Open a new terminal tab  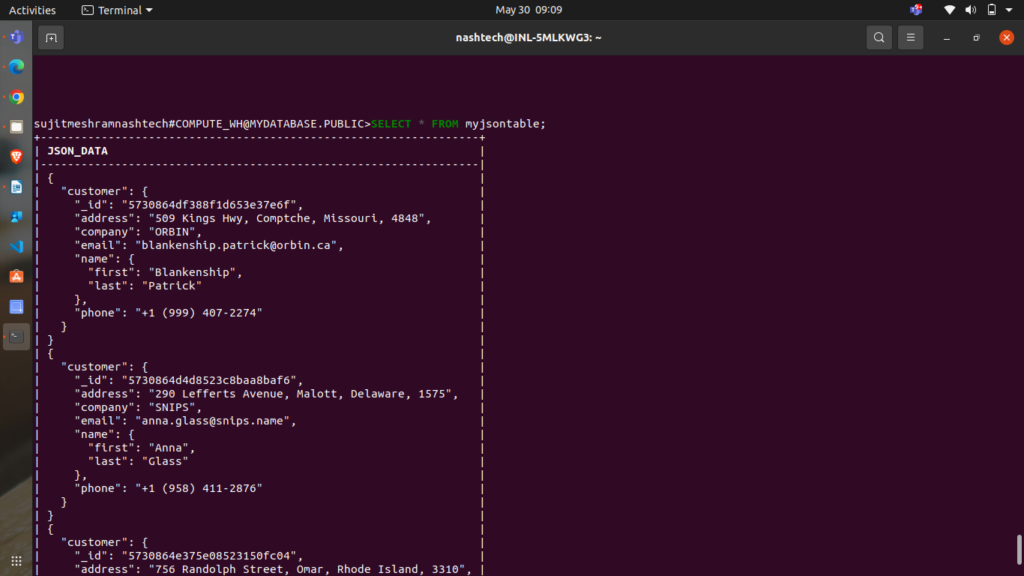pyautogui.click(x=51, y=38)
